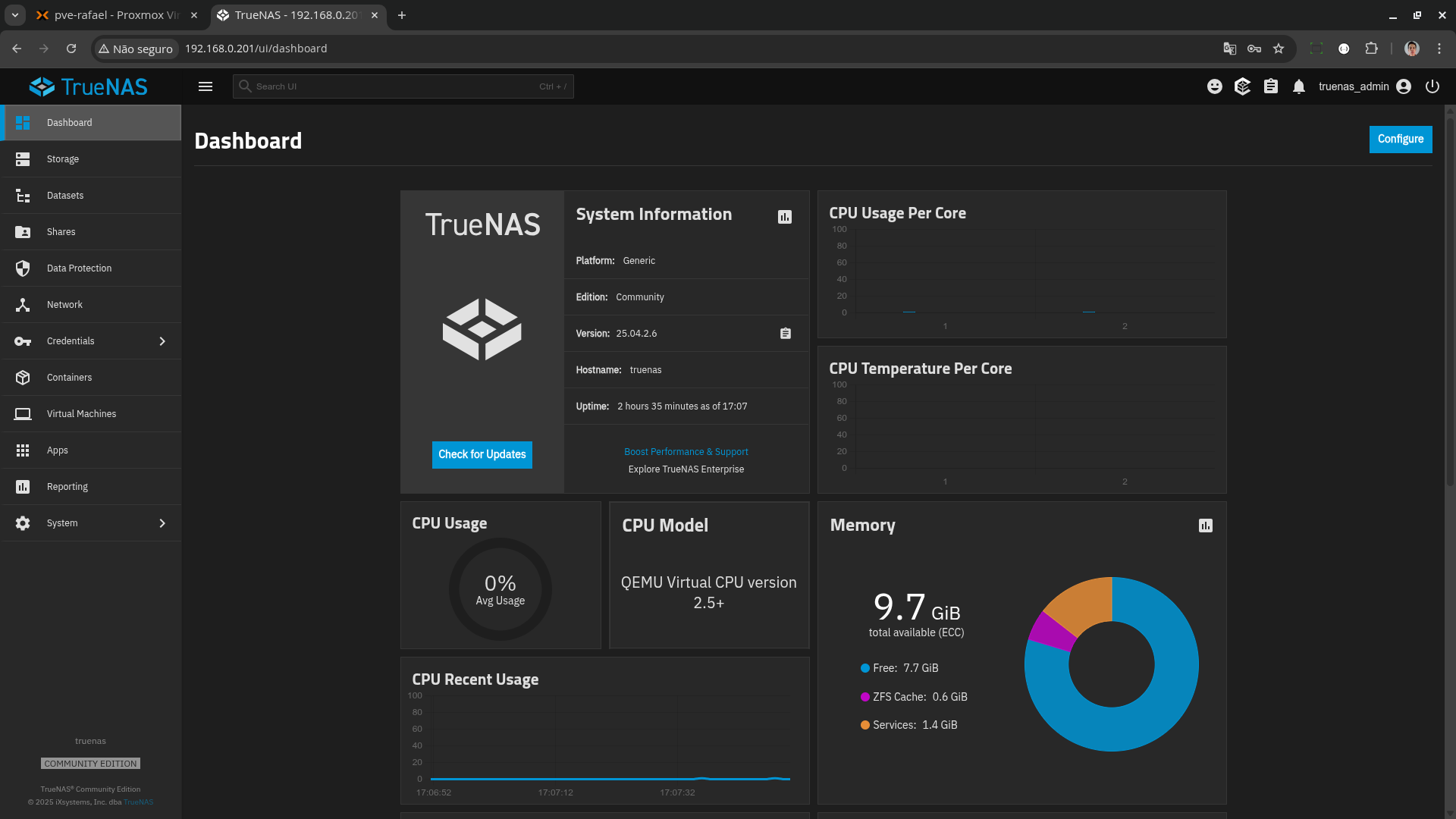Open Memory reports chart icon
Viewport: 1456px width, 819px height.
click(x=1206, y=526)
